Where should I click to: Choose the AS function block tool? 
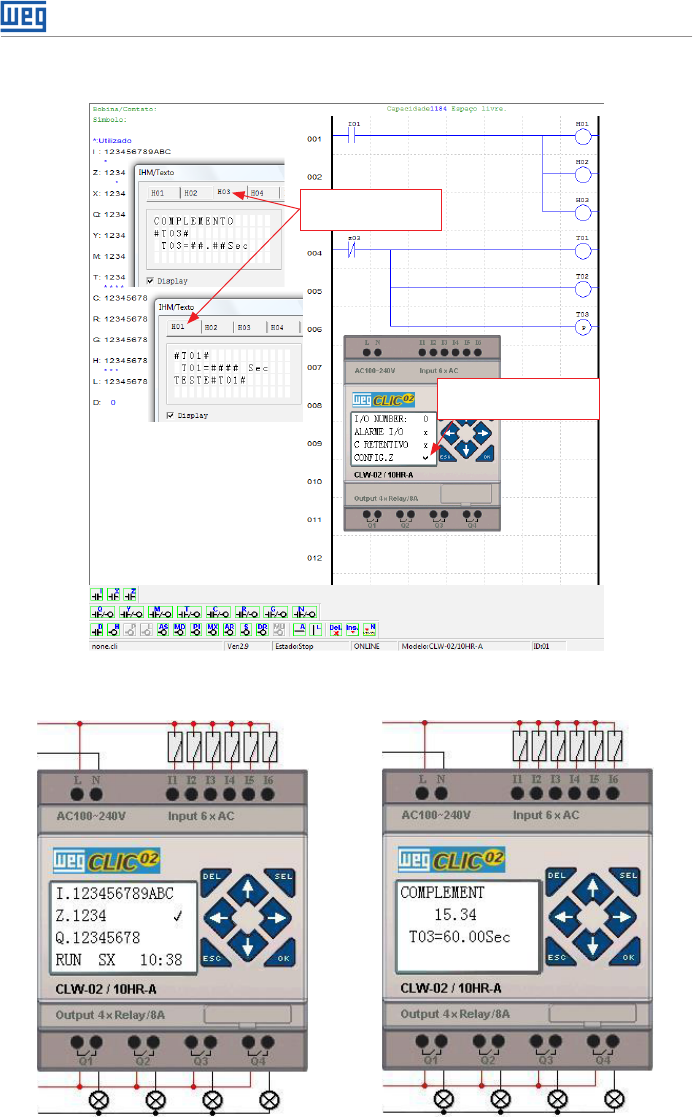pos(163,630)
